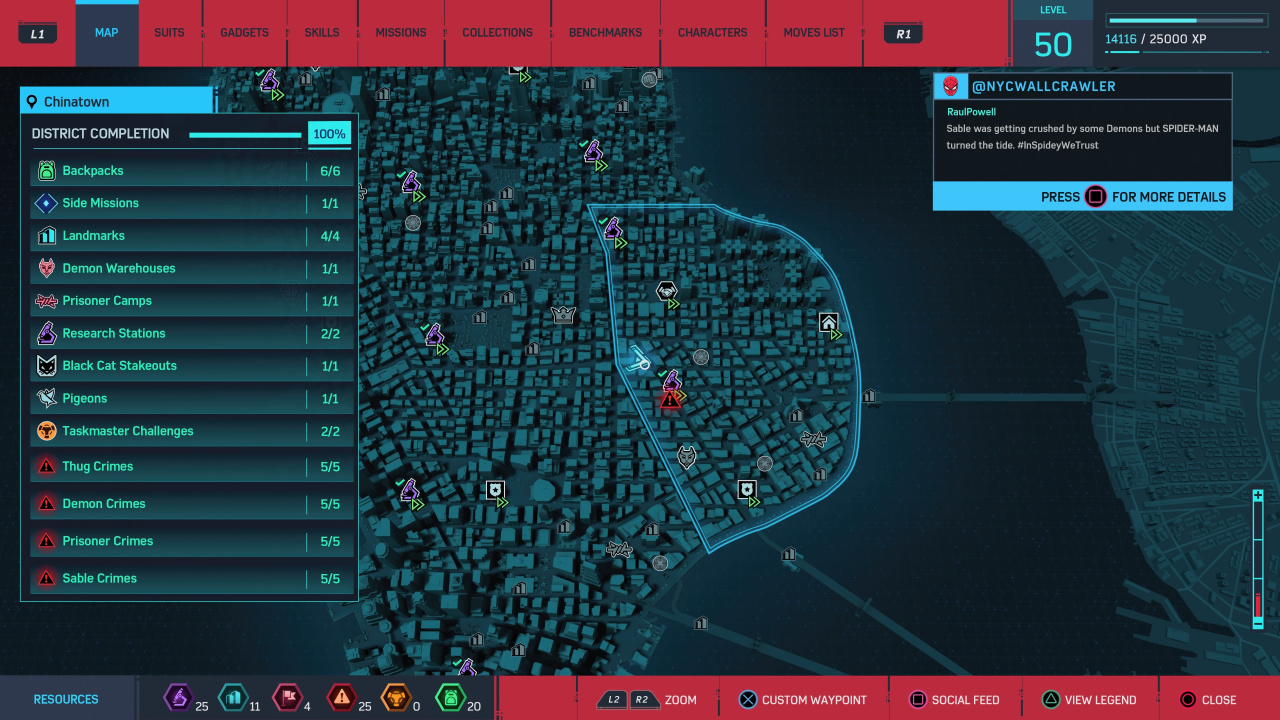Click the XP progress bar
1280x720 pixels.
[x=1185, y=20]
